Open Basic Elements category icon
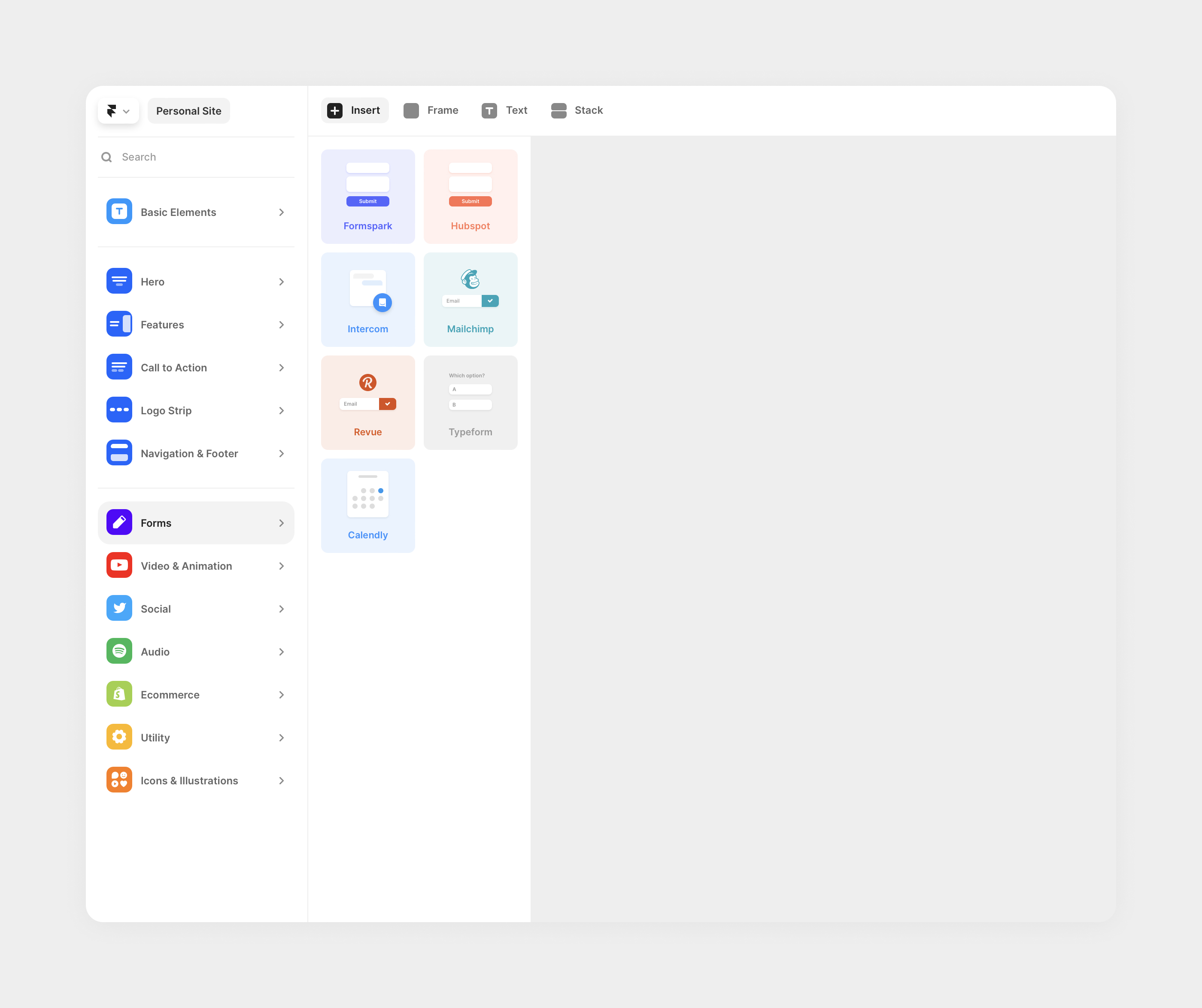Screen dimensions: 1202x1008 pyautogui.click(x=119, y=212)
